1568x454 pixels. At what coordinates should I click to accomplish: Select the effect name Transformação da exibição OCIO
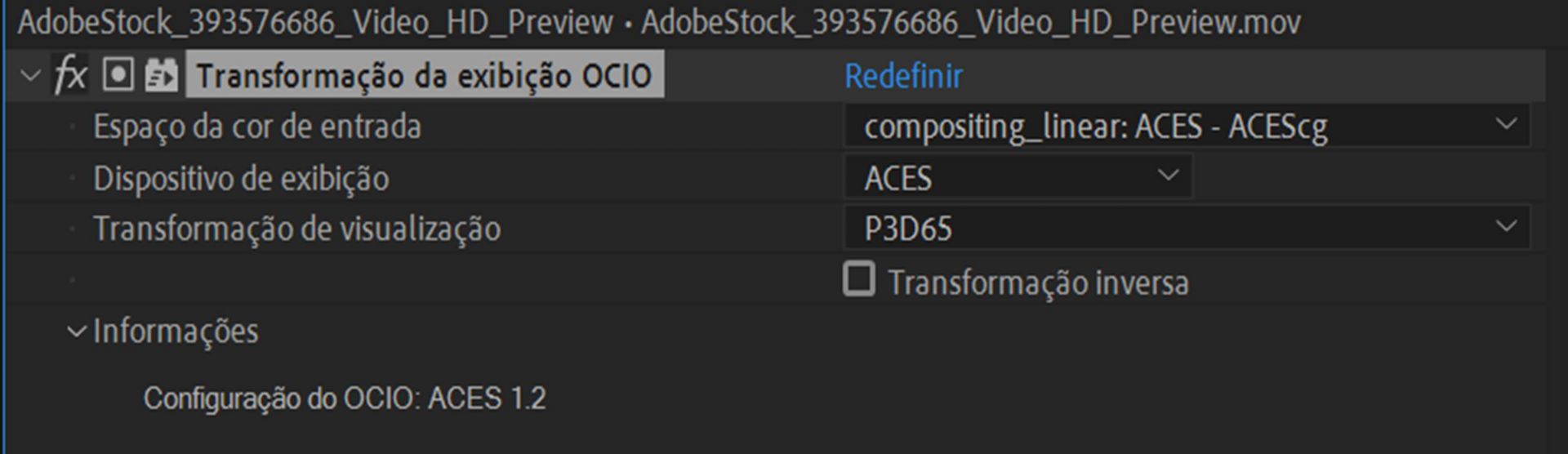tap(424, 76)
